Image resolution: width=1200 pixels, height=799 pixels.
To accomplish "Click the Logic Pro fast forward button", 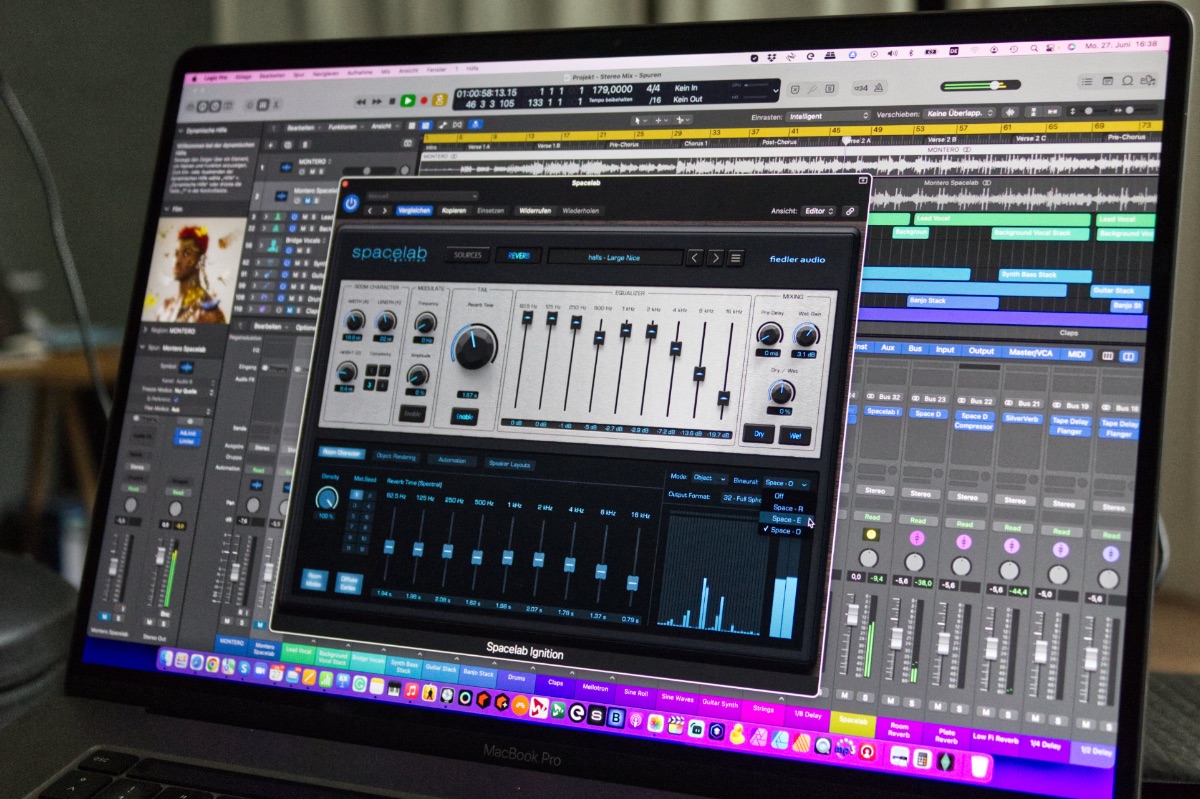I will coord(377,101).
